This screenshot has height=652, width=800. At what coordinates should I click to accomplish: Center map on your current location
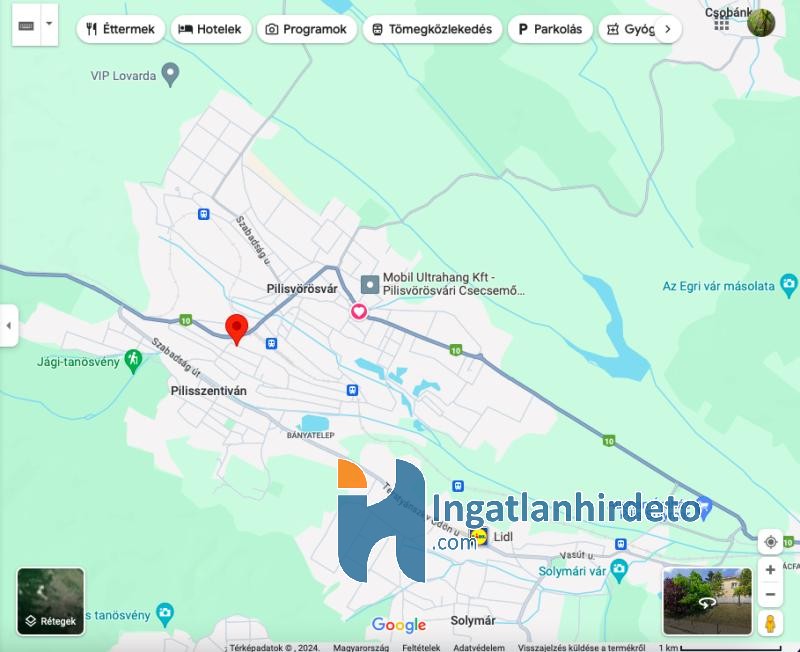(x=770, y=541)
